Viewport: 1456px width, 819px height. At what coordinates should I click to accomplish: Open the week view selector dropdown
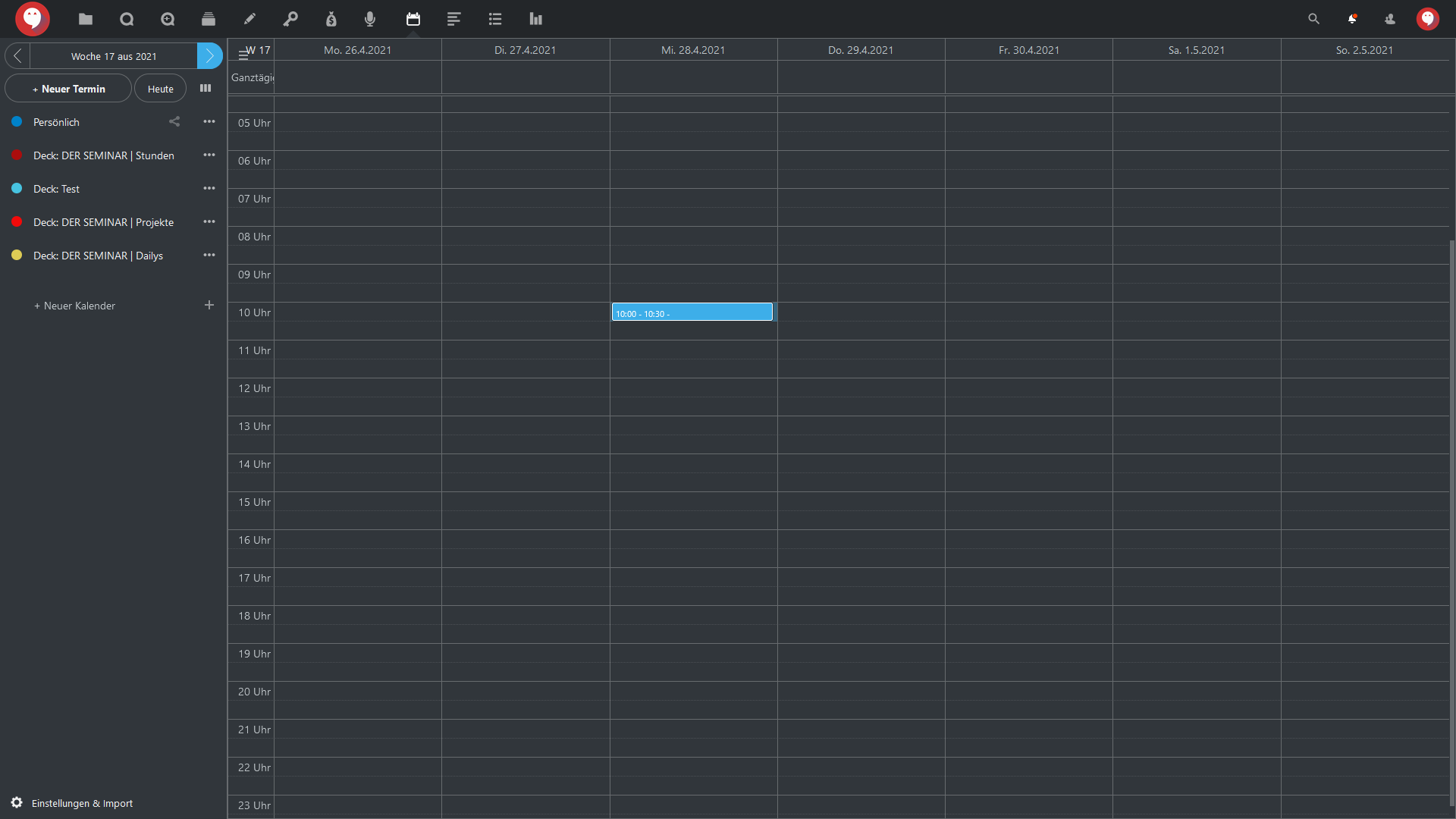206,89
